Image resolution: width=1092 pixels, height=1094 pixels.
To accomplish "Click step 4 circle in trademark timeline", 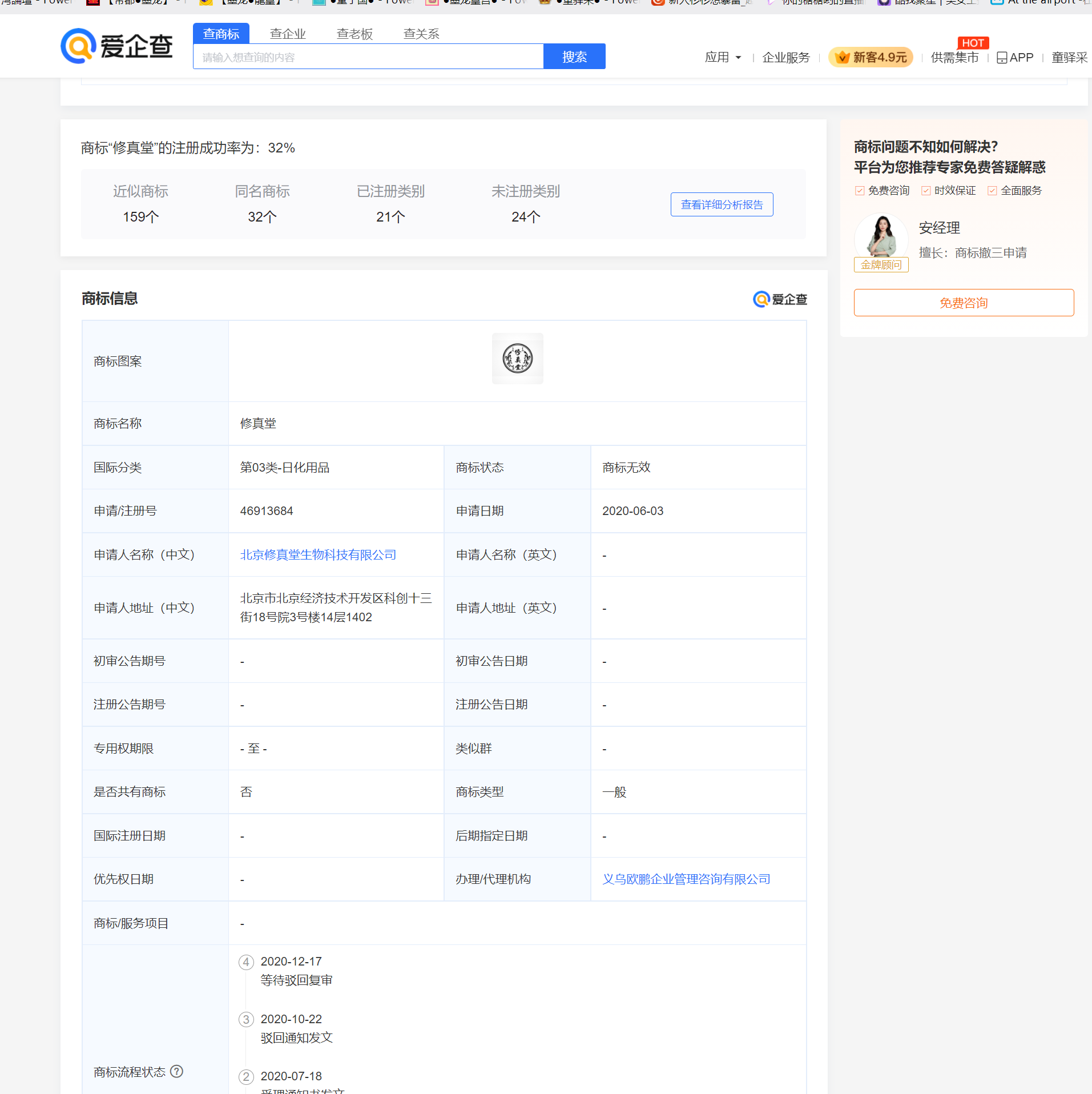I will 246,962.
